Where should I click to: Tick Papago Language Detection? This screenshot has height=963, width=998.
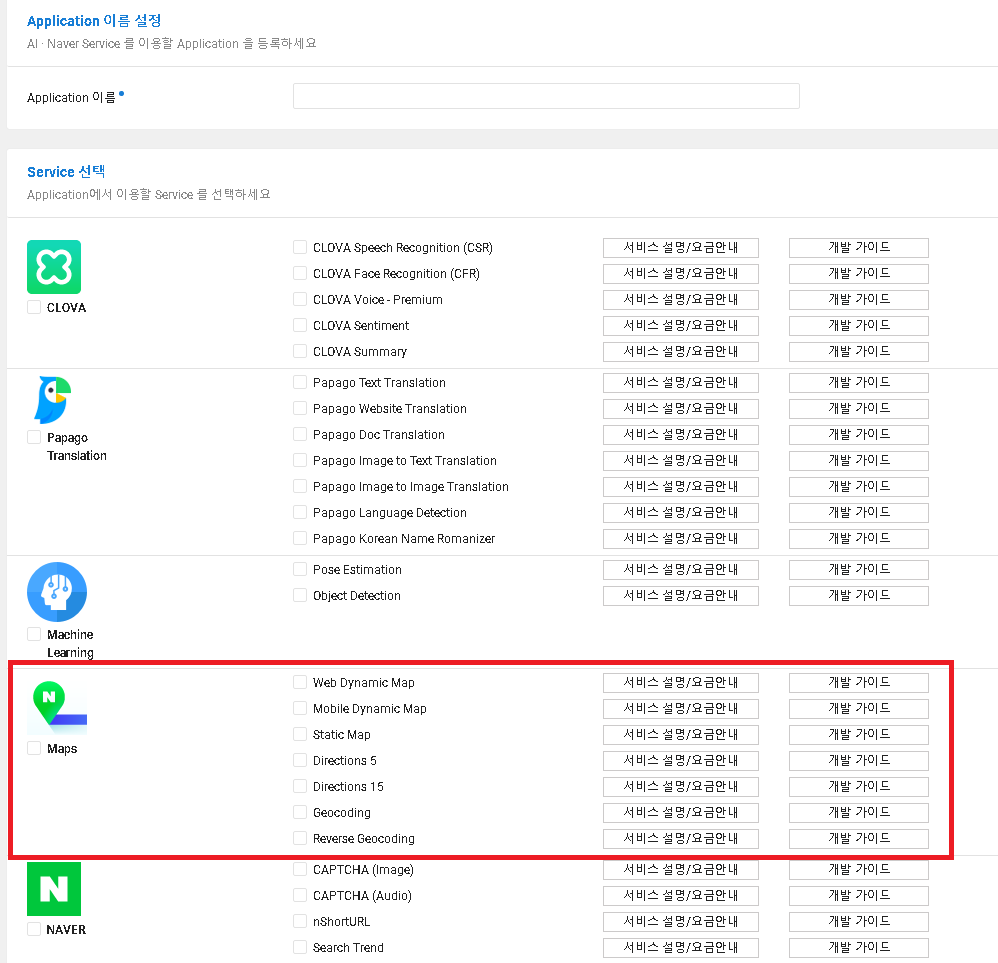point(300,512)
